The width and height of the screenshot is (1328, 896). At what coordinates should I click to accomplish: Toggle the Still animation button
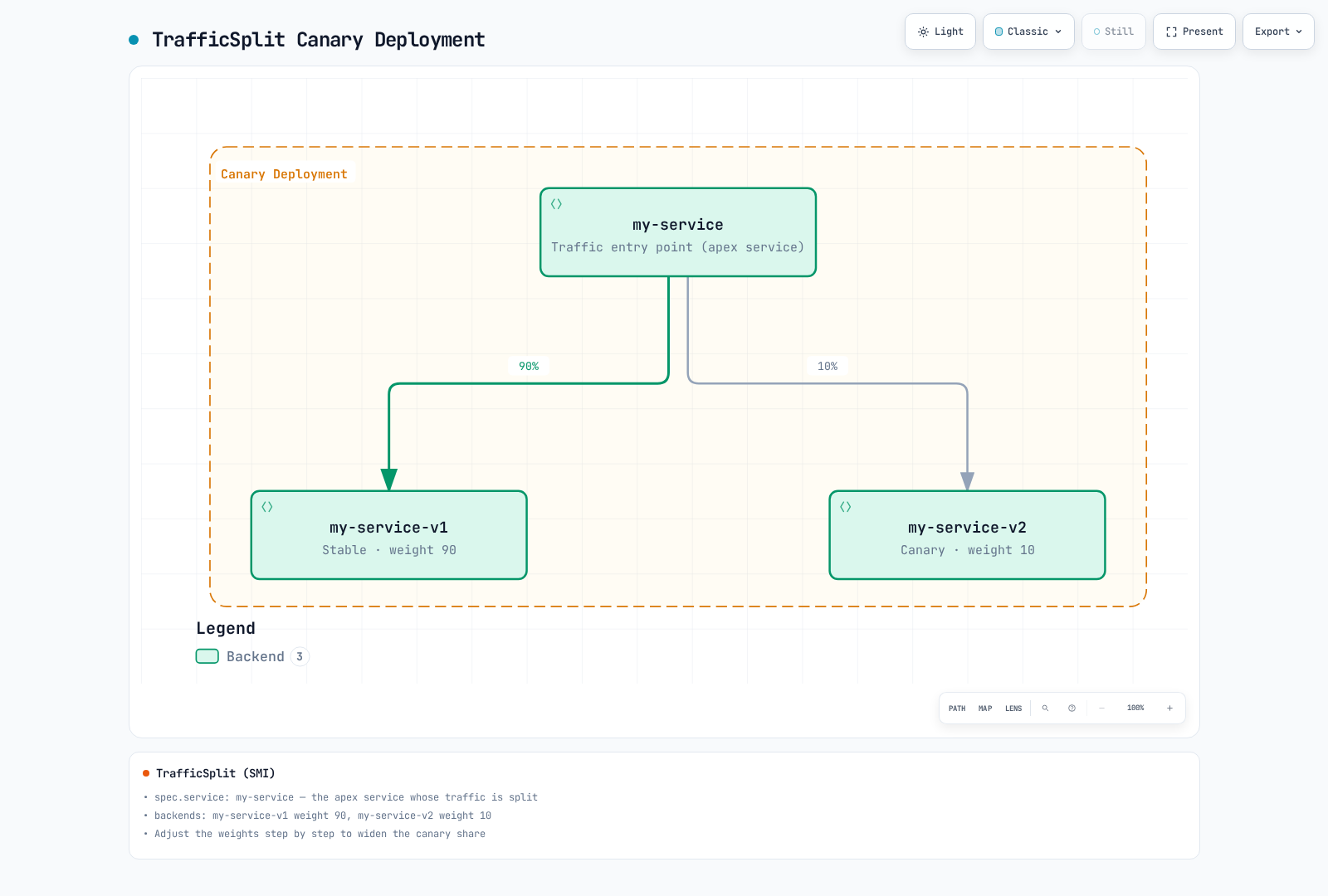(x=1114, y=32)
